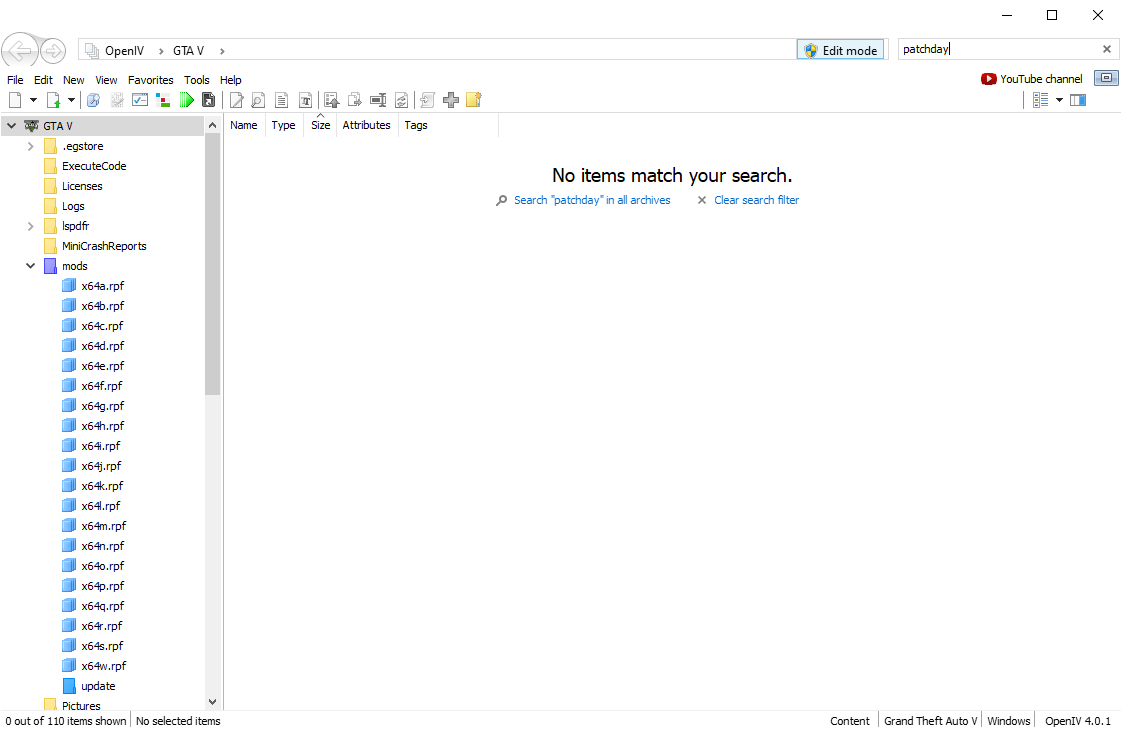Sort by Attributes column header
The height and width of the screenshot is (732, 1122).
click(x=366, y=125)
